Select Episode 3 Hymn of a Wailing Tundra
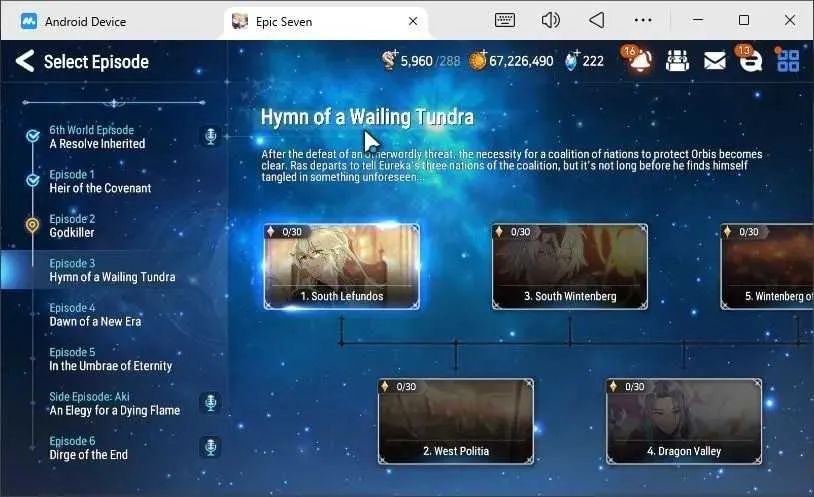The image size is (814, 497). tap(113, 270)
